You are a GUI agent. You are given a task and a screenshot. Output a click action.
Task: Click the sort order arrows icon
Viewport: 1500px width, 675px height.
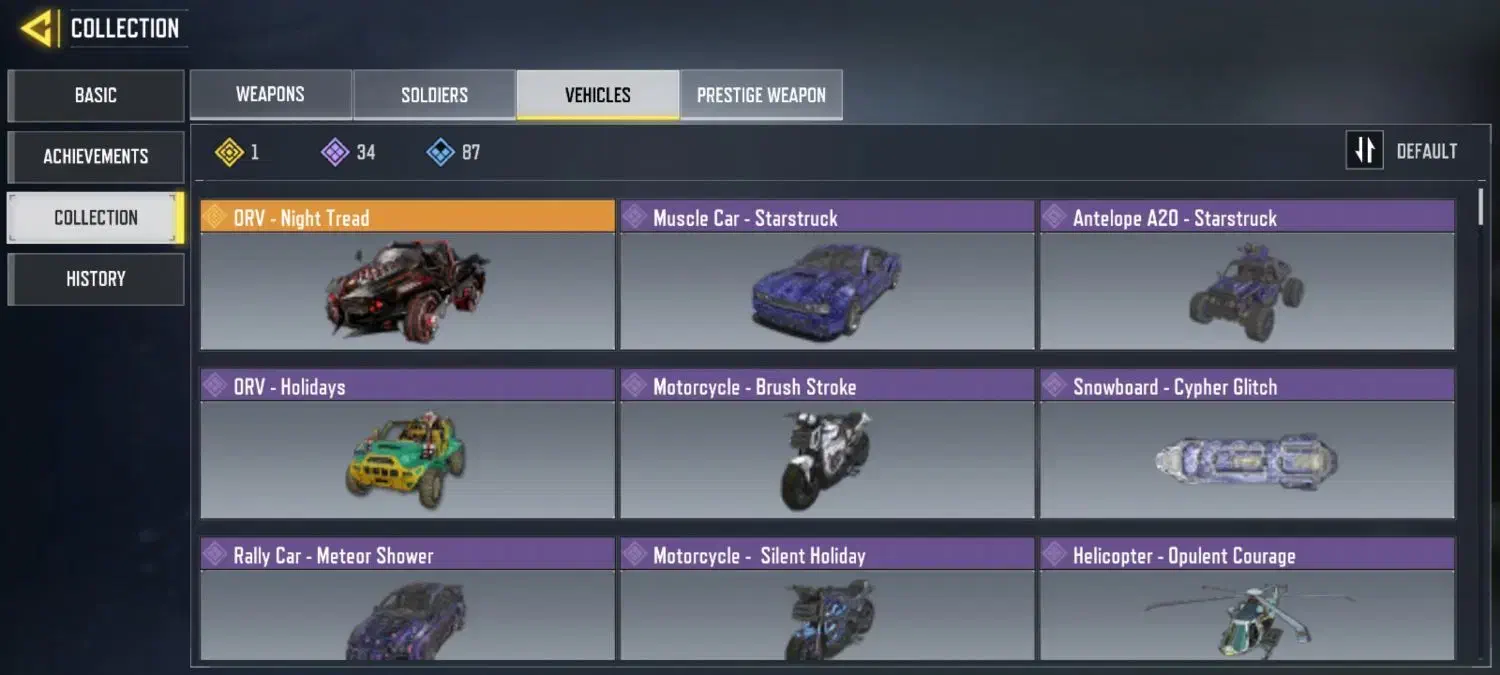pyautogui.click(x=1364, y=151)
